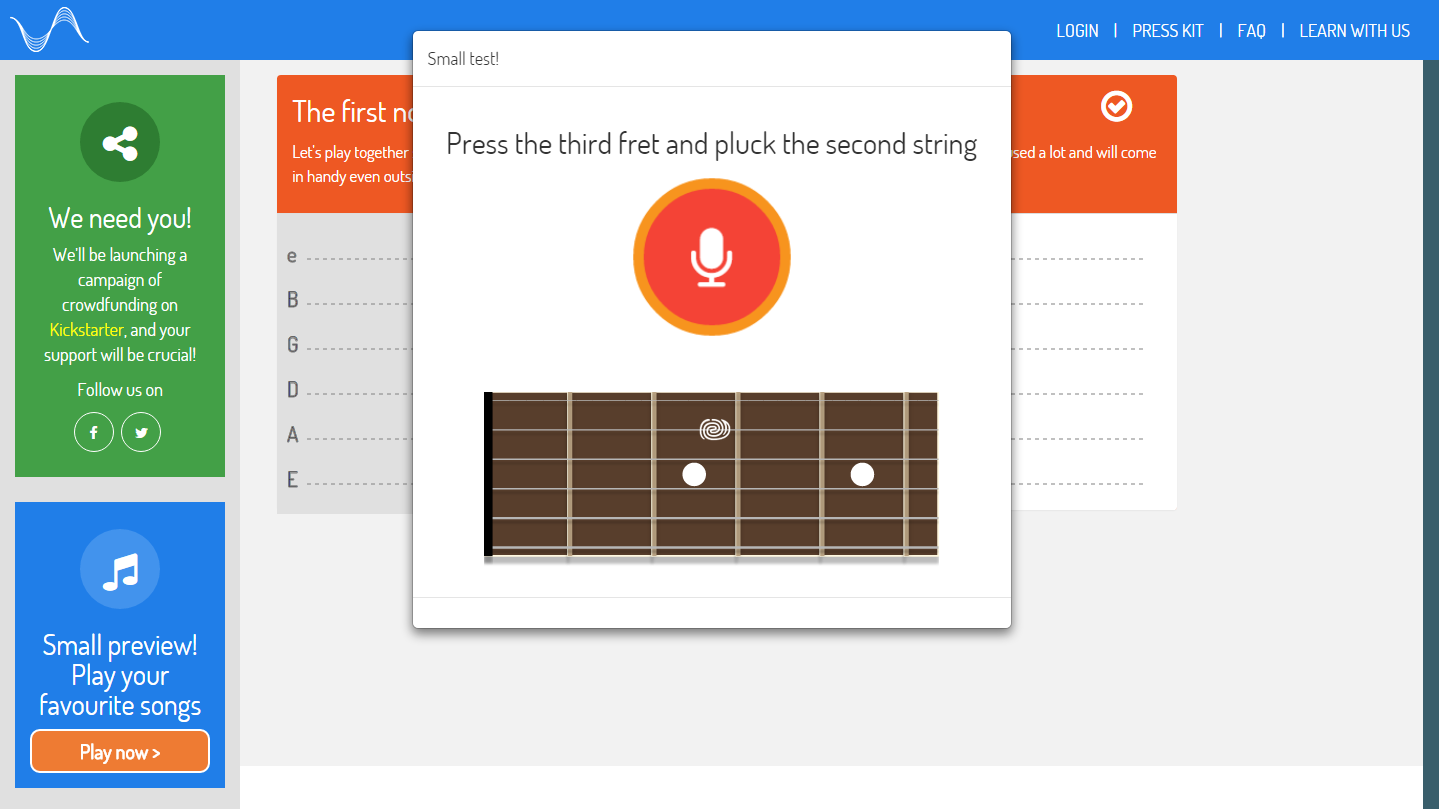Viewport: 1439px width, 809px height.
Task: Click the red microphone record button
Action: 712,257
